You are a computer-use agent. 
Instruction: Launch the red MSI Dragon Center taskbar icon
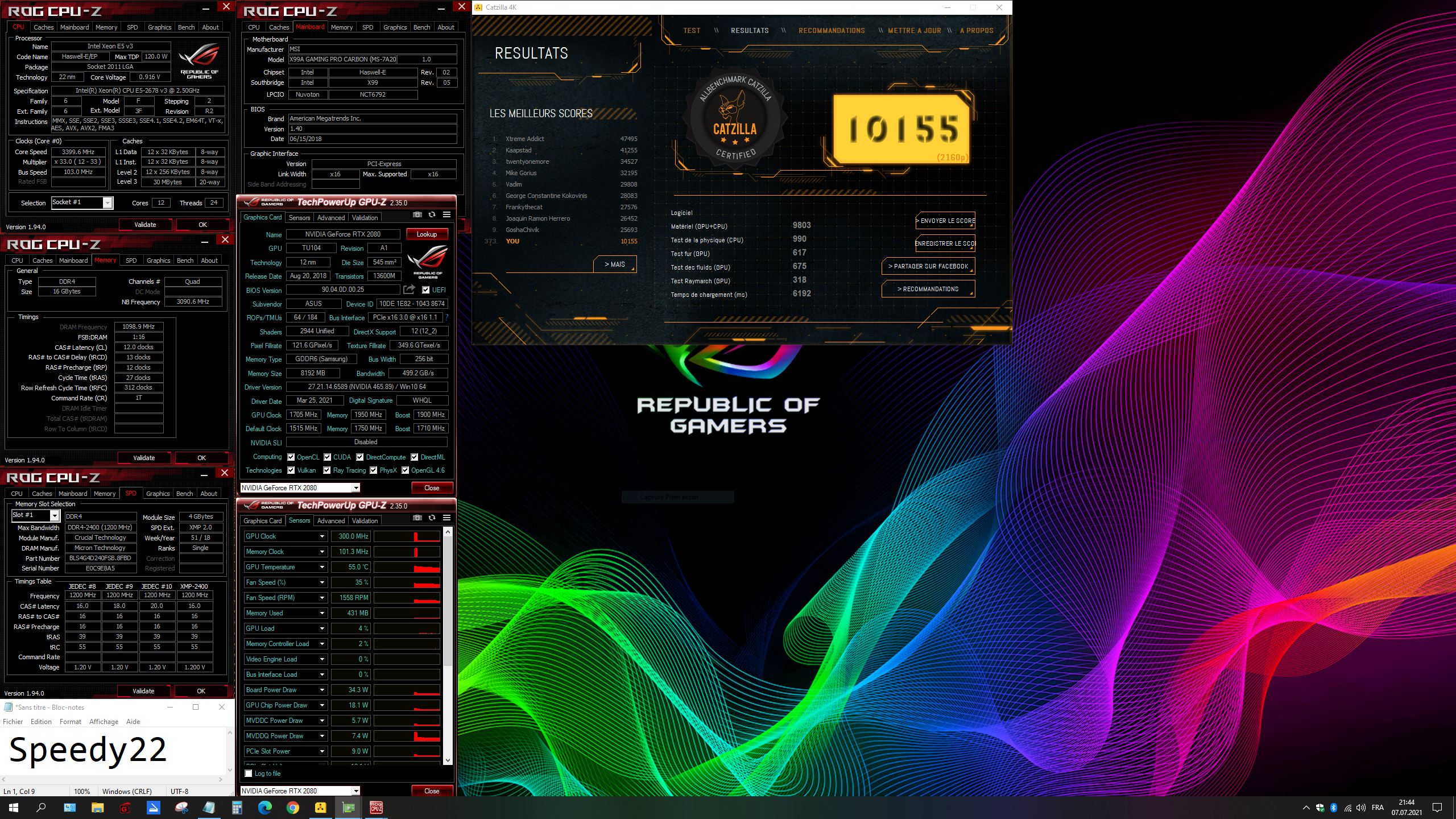click(x=125, y=808)
